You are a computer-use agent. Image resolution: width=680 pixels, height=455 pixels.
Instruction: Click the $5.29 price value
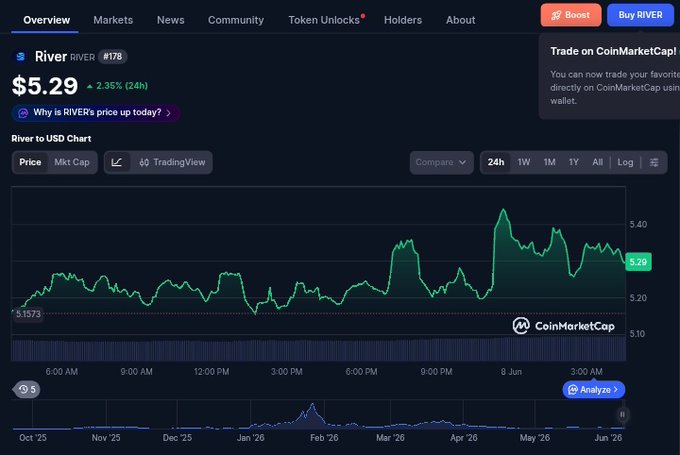tap(45, 85)
